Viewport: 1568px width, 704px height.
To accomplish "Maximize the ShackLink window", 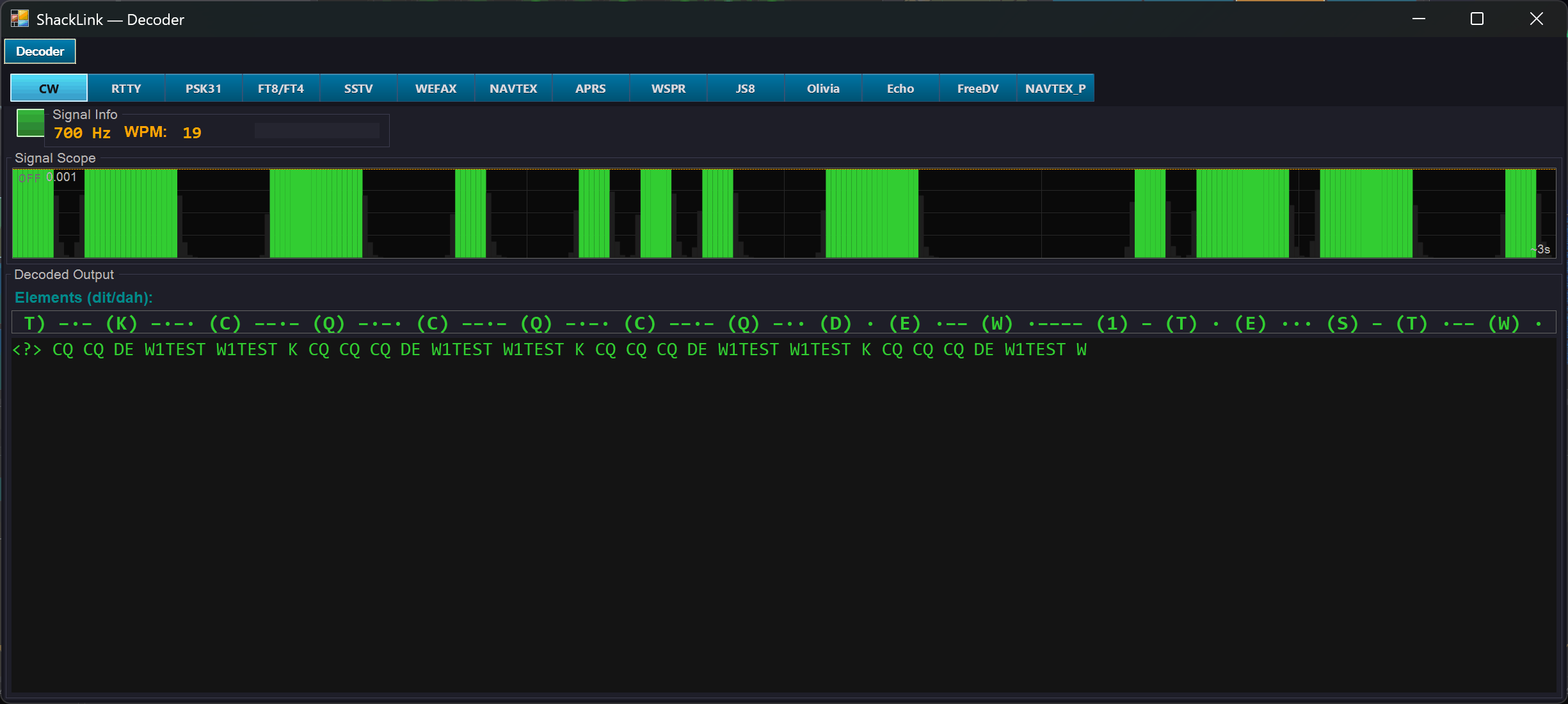I will tap(1477, 19).
